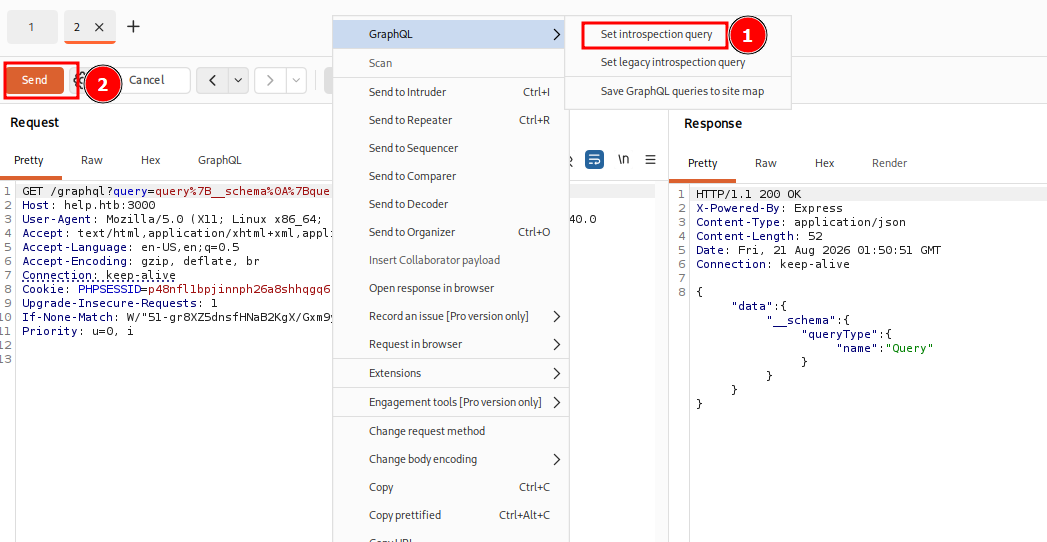Image resolution: width=1047 pixels, height=542 pixels.
Task: Open the response Raw tab
Action: (x=766, y=163)
